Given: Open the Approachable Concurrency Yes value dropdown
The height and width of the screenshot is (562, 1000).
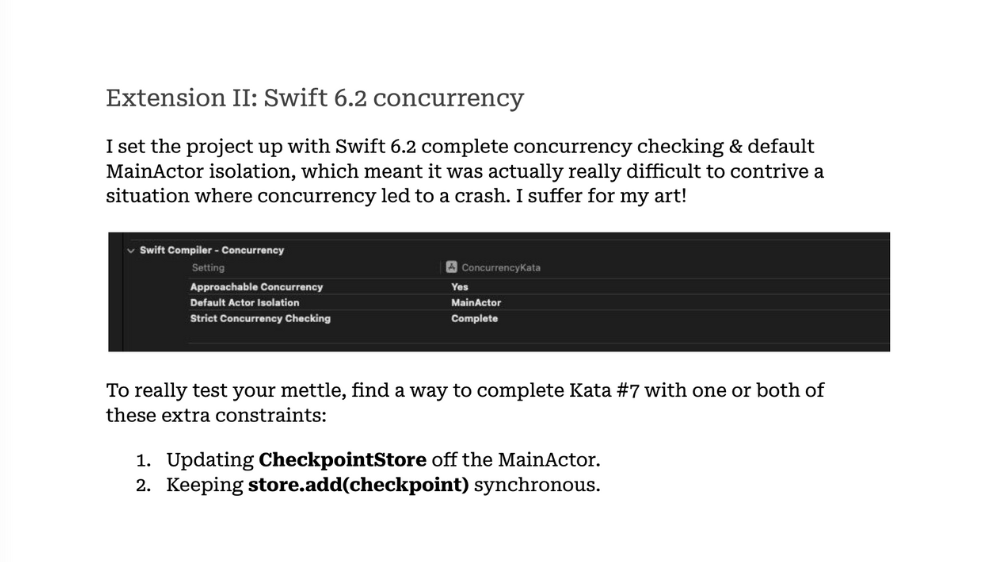Looking at the screenshot, I should (x=460, y=287).
